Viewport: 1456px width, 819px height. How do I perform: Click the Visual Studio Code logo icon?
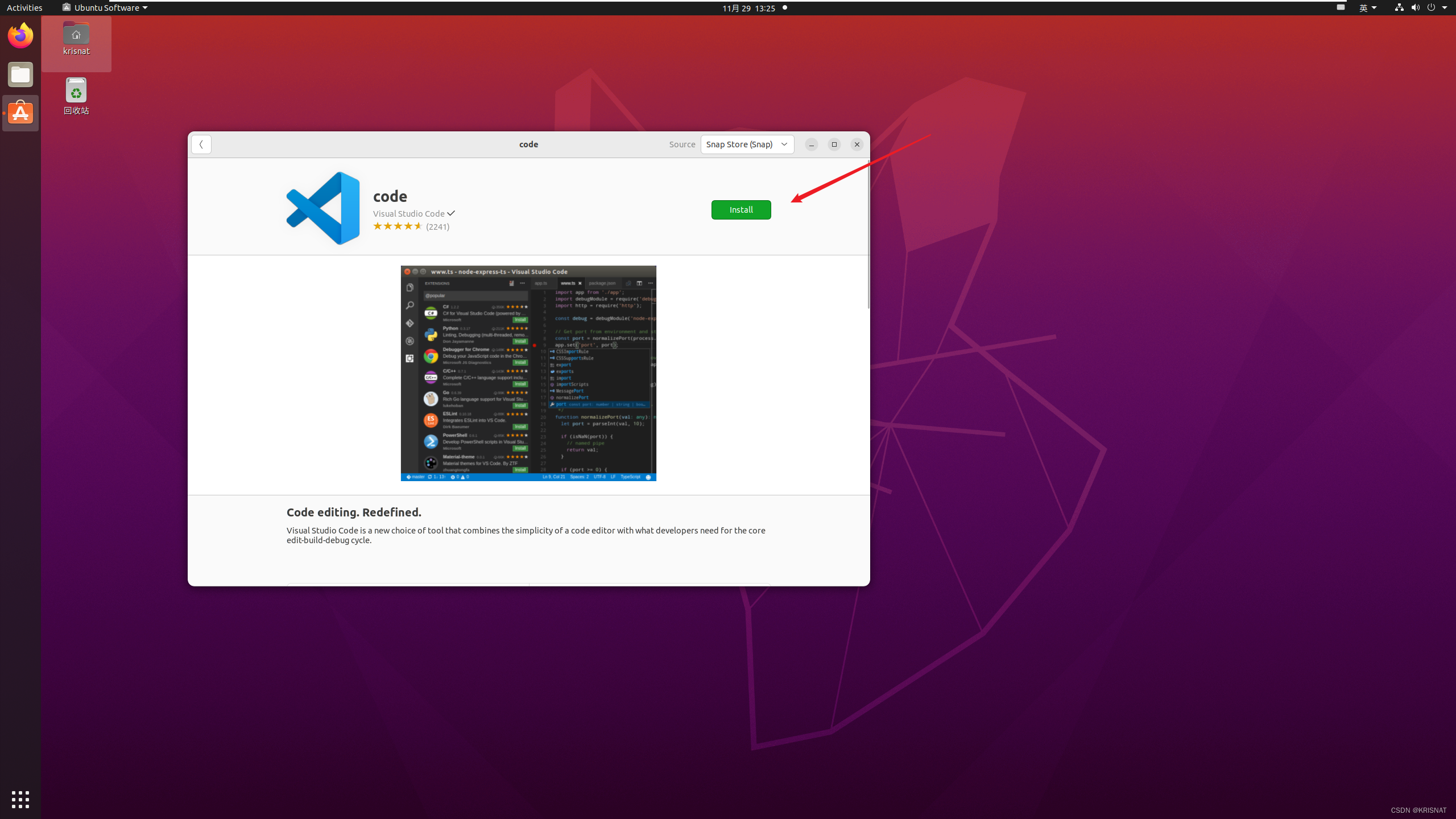pos(323,208)
